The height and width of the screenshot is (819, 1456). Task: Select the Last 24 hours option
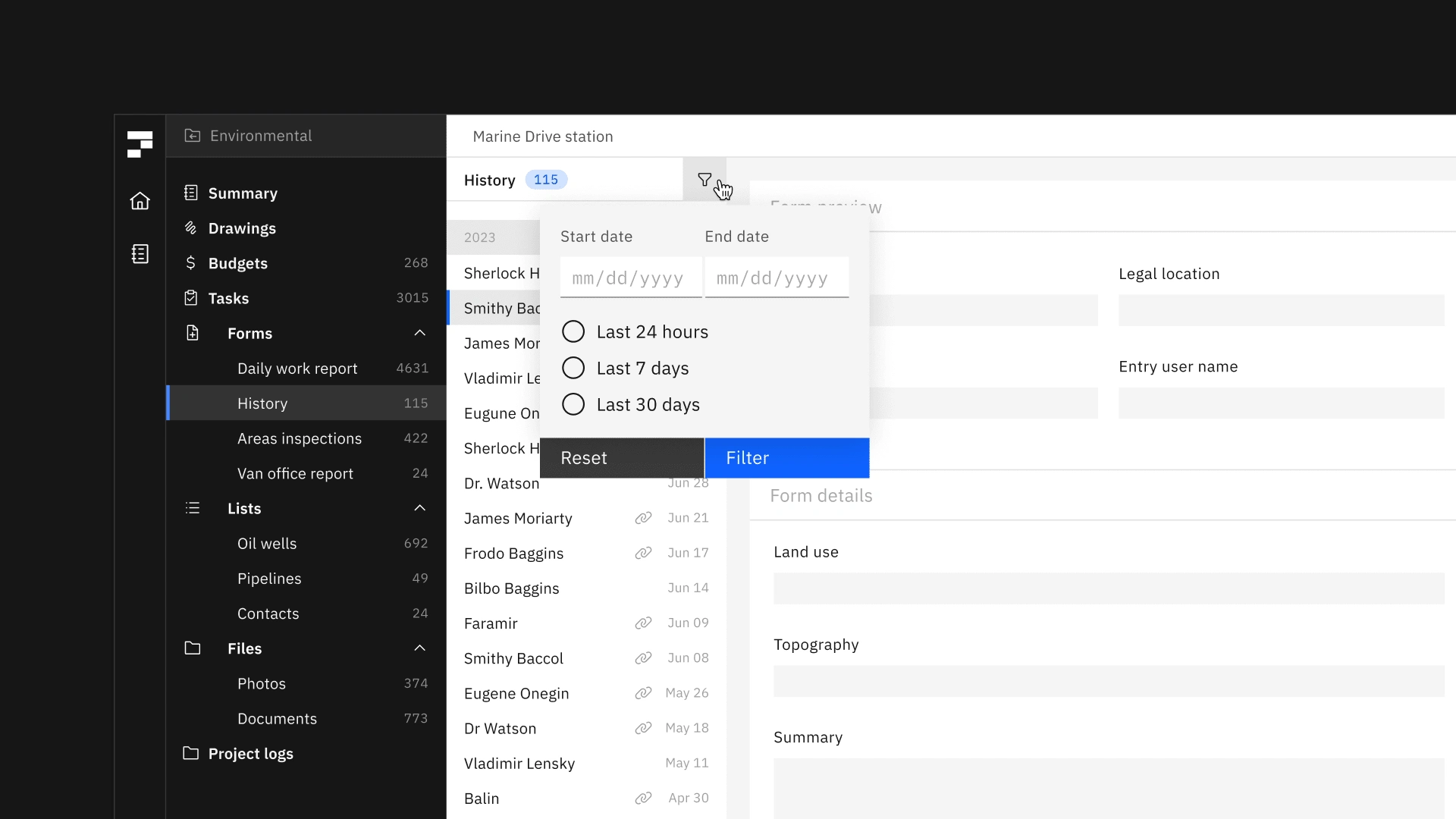(573, 331)
